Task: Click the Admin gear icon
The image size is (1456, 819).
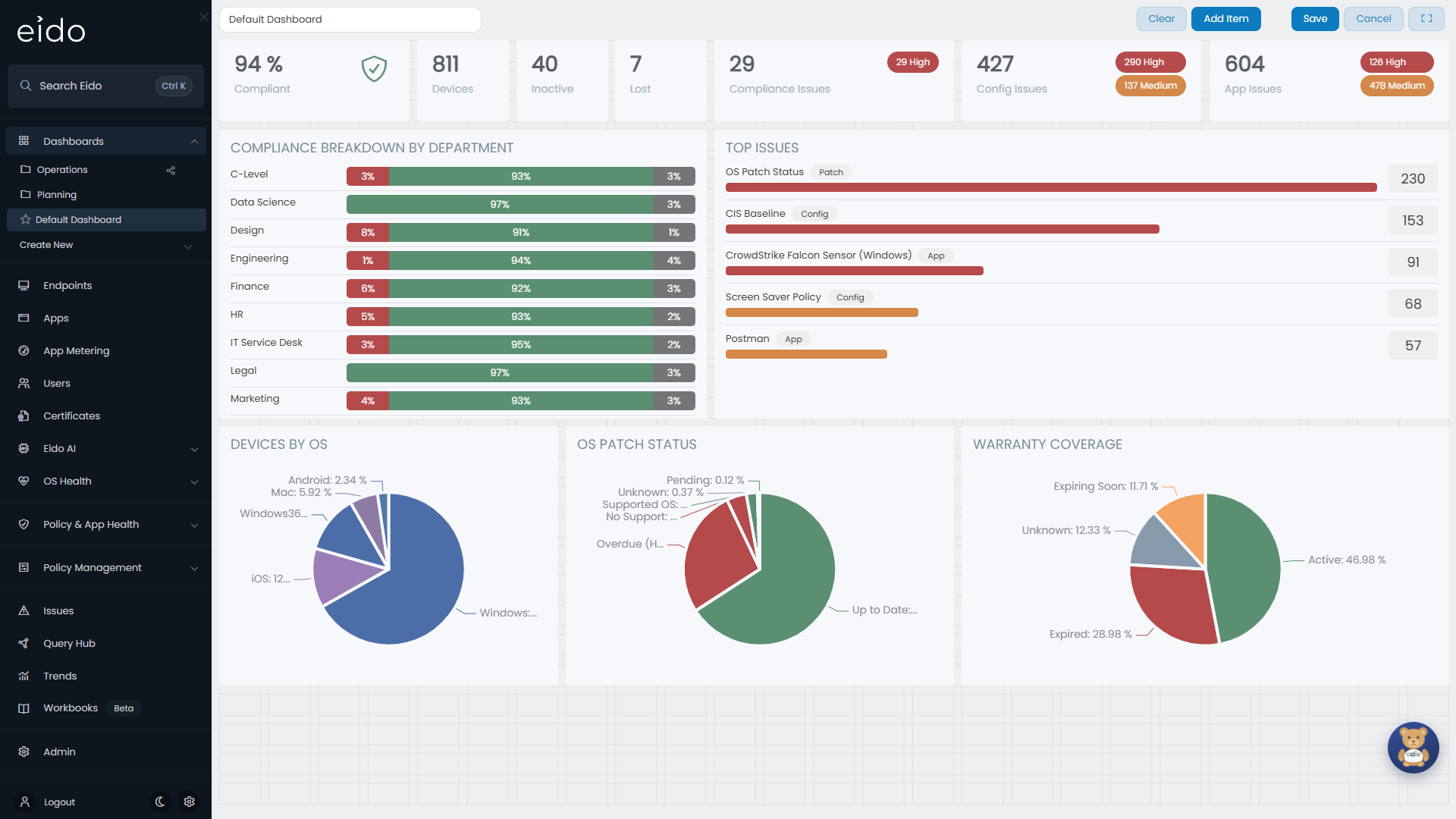Action: (24, 752)
